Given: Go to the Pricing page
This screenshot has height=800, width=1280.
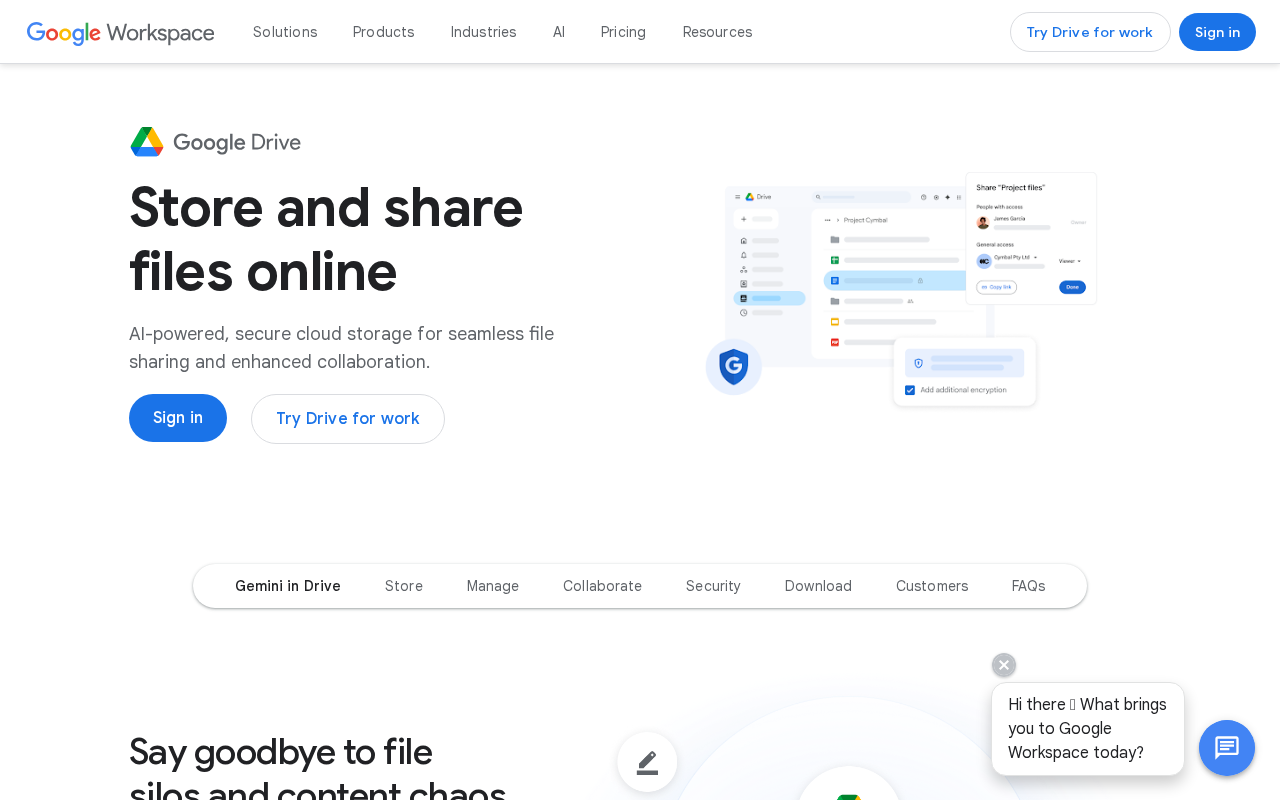Looking at the screenshot, I should 623,32.
